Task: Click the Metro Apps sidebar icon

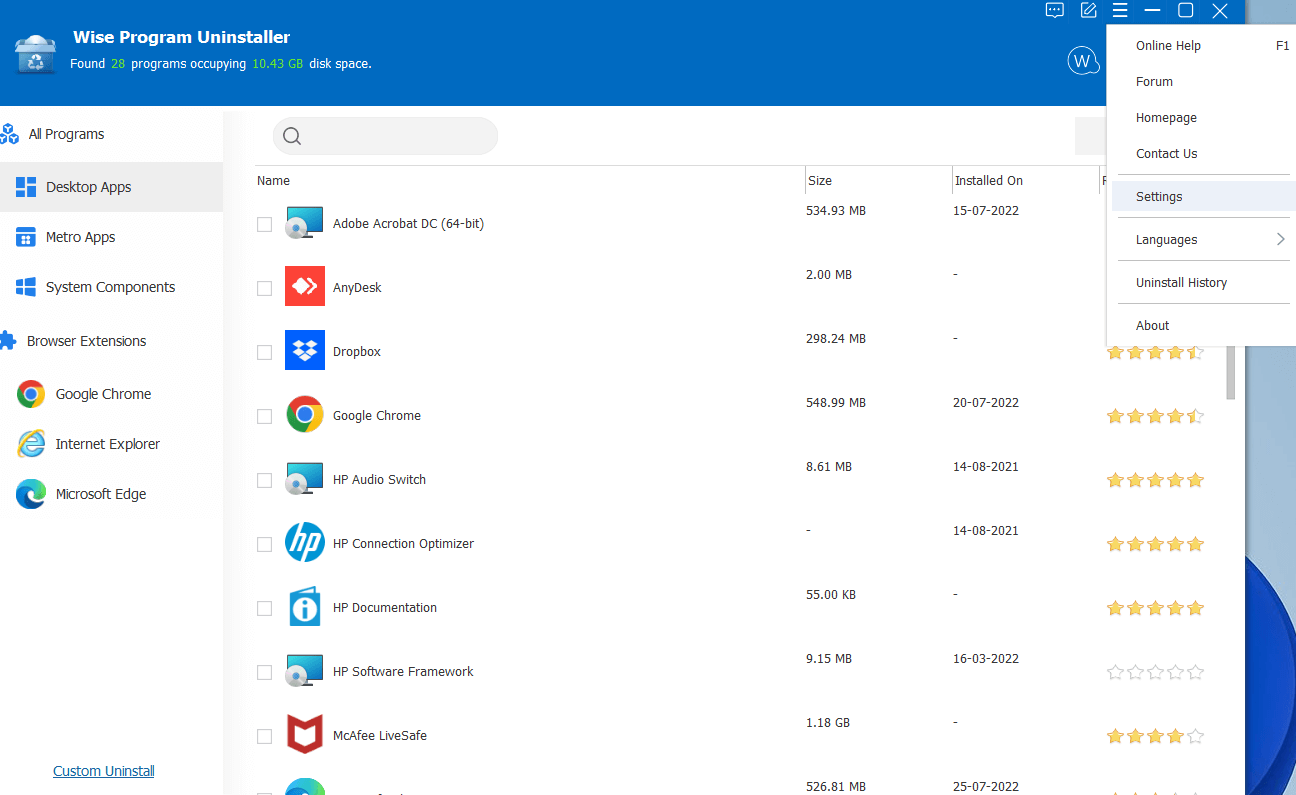Action: tap(26, 237)
